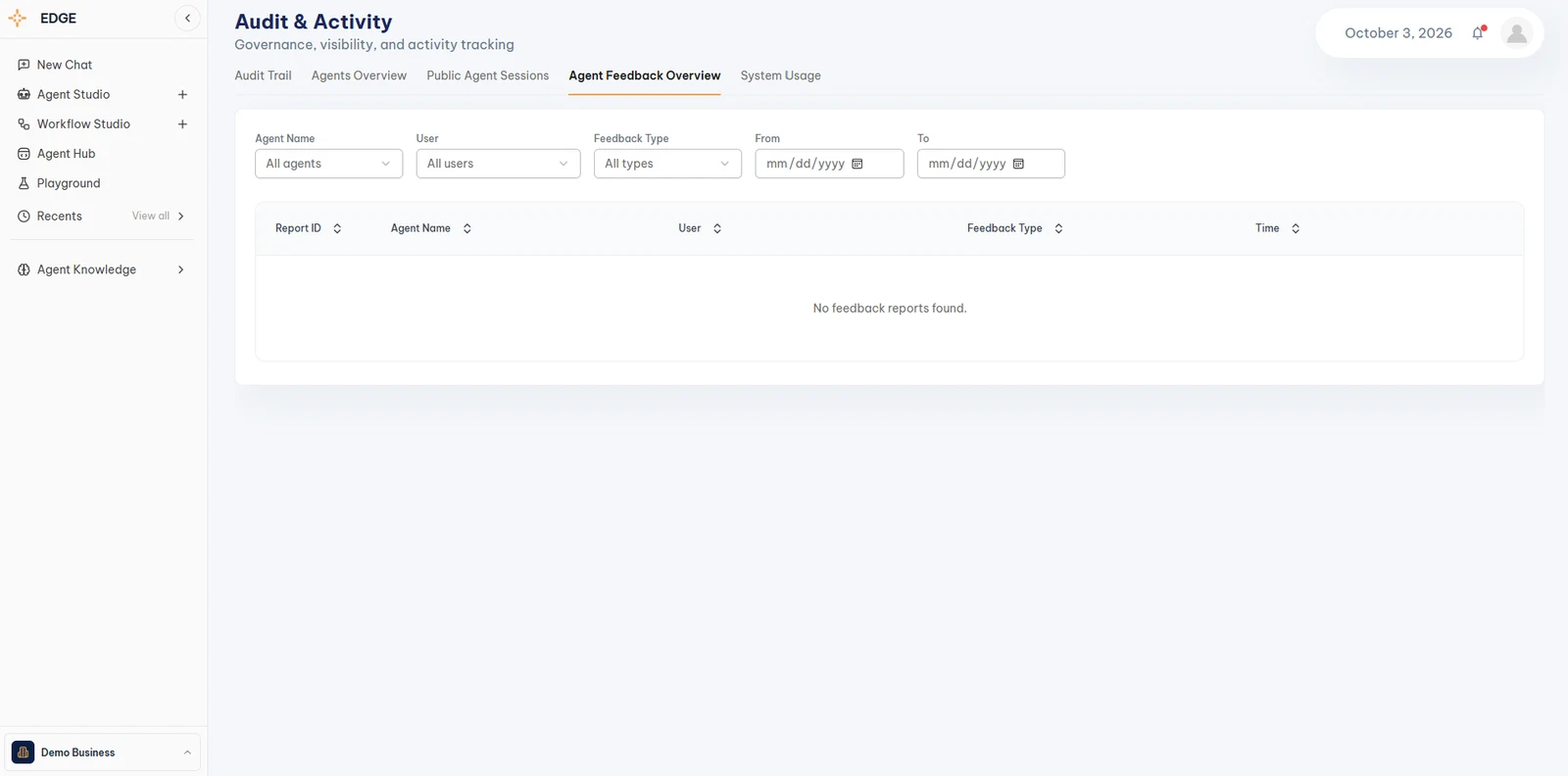Open the All agents dropdown
The width and height of the screenshot is (1568, 776).
[x=328, y=164]
